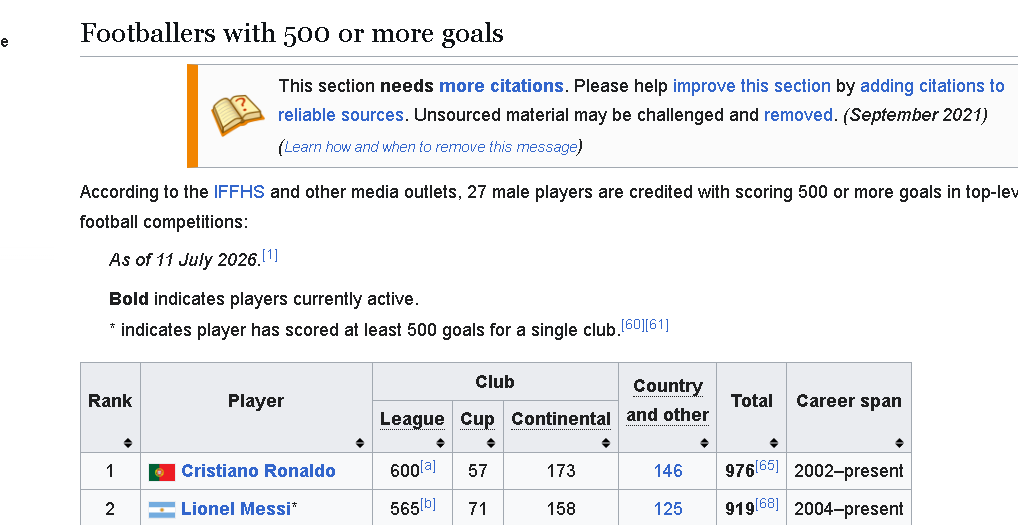Click the Total column sort icon

pos(773,443)
